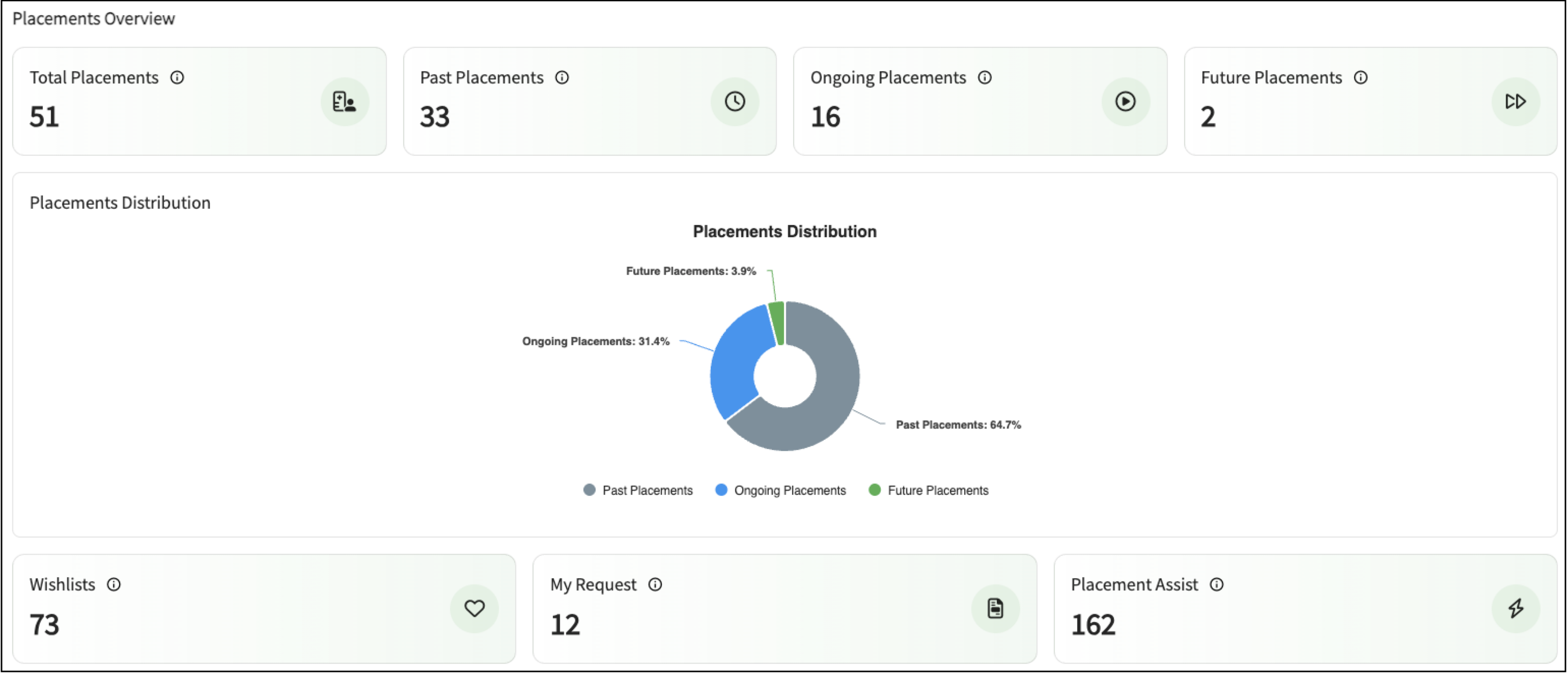Click the Past Placements clock icon
This screenshot has width=1568, height=675.
tap(735, 102)
